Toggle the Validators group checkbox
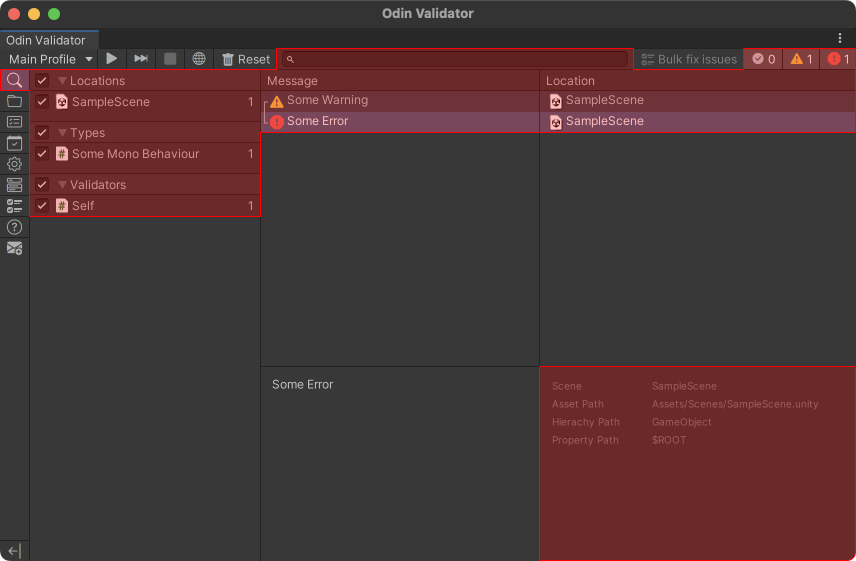Image resolution: width=856 pixels, height=561 pixels. 42,184
